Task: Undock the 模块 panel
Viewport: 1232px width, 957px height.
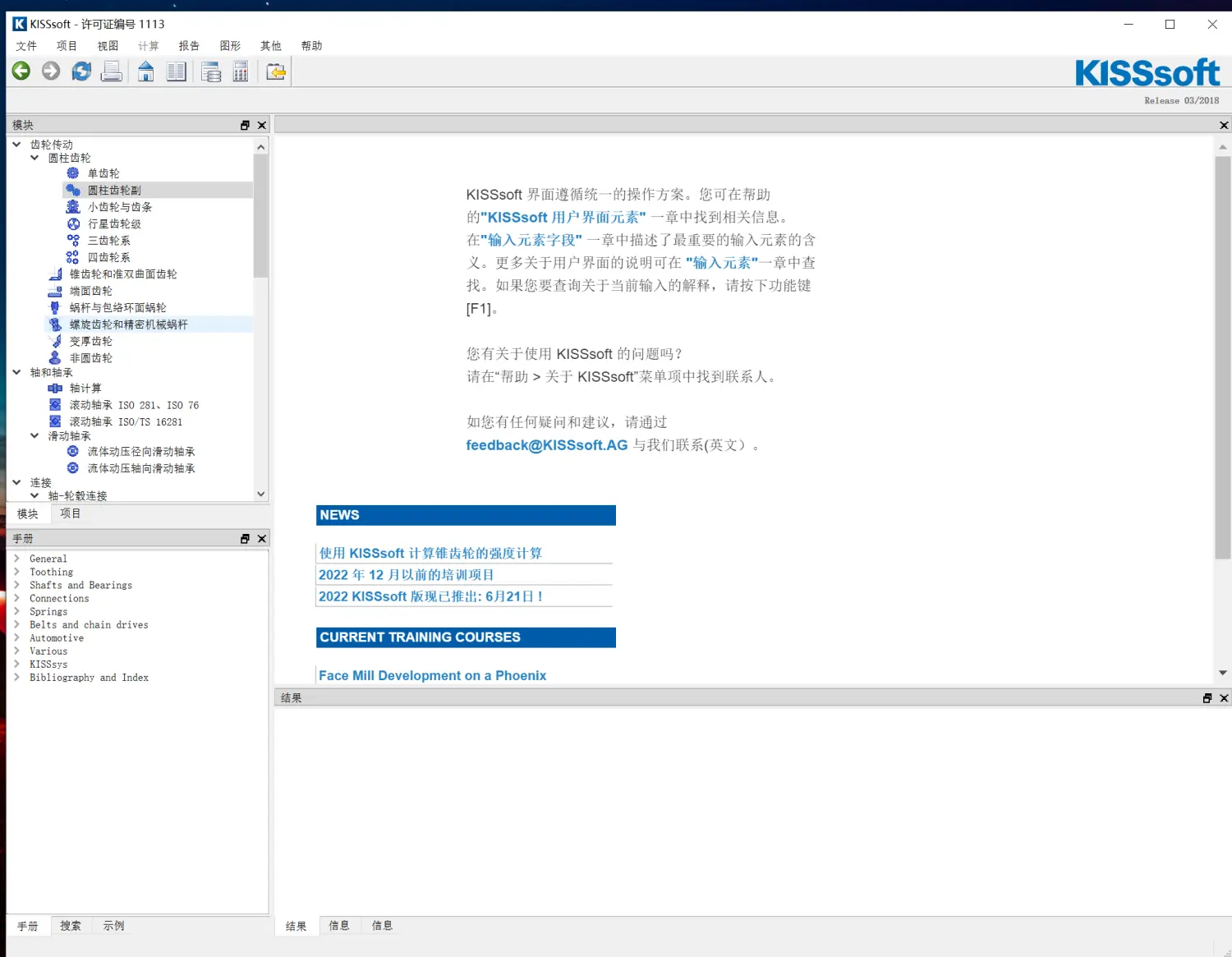Action: 245,125
